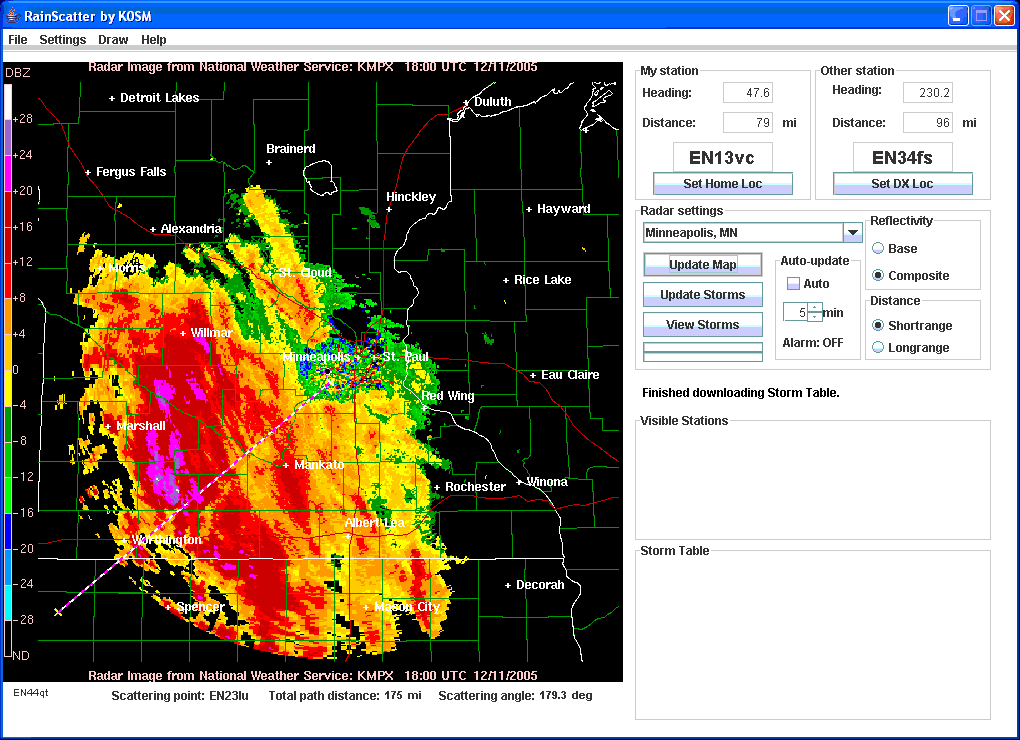Click the Hayward city marker on map
The width and height of the screenshot is (1020, 740).
tap(529, 210)
